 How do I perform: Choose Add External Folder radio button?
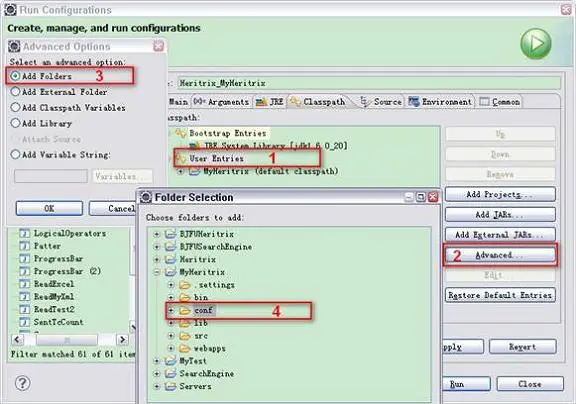(x=15, y=91)
